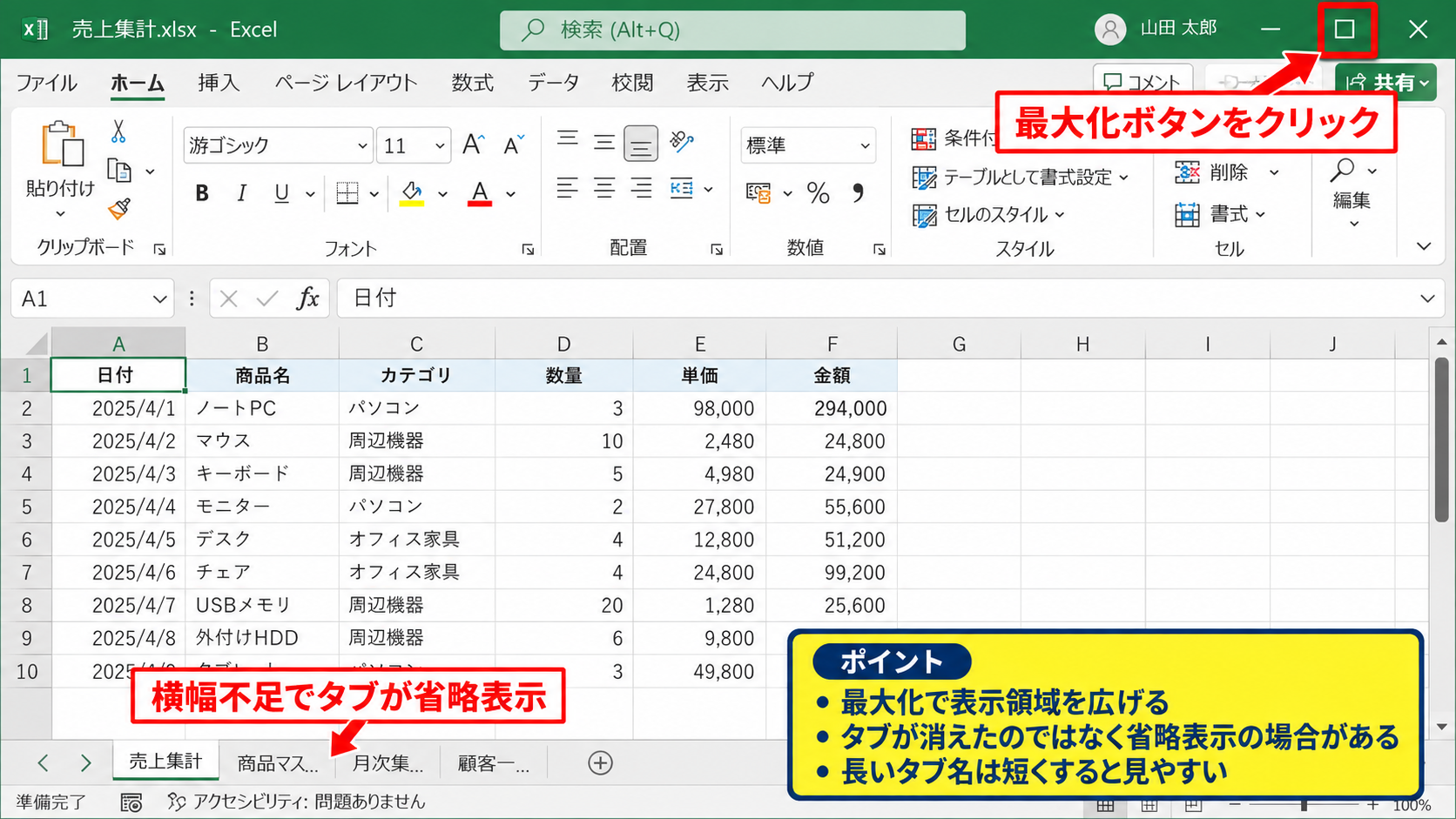Click the search box 検索 (Alt+Q)

pyautogui.click(x=732, y=30)
